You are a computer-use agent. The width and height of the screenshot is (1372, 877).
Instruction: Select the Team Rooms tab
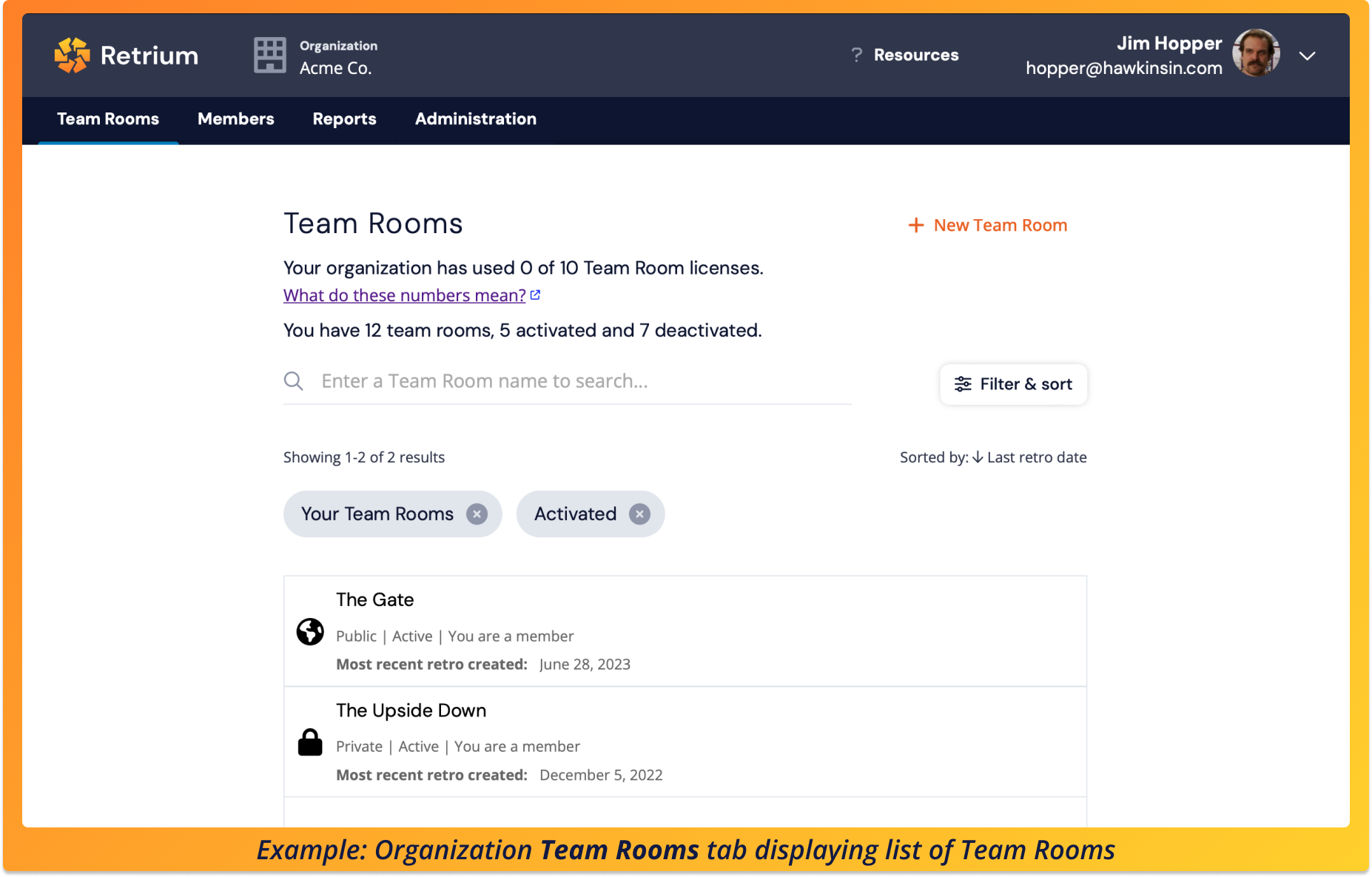[x=107, y=119]
